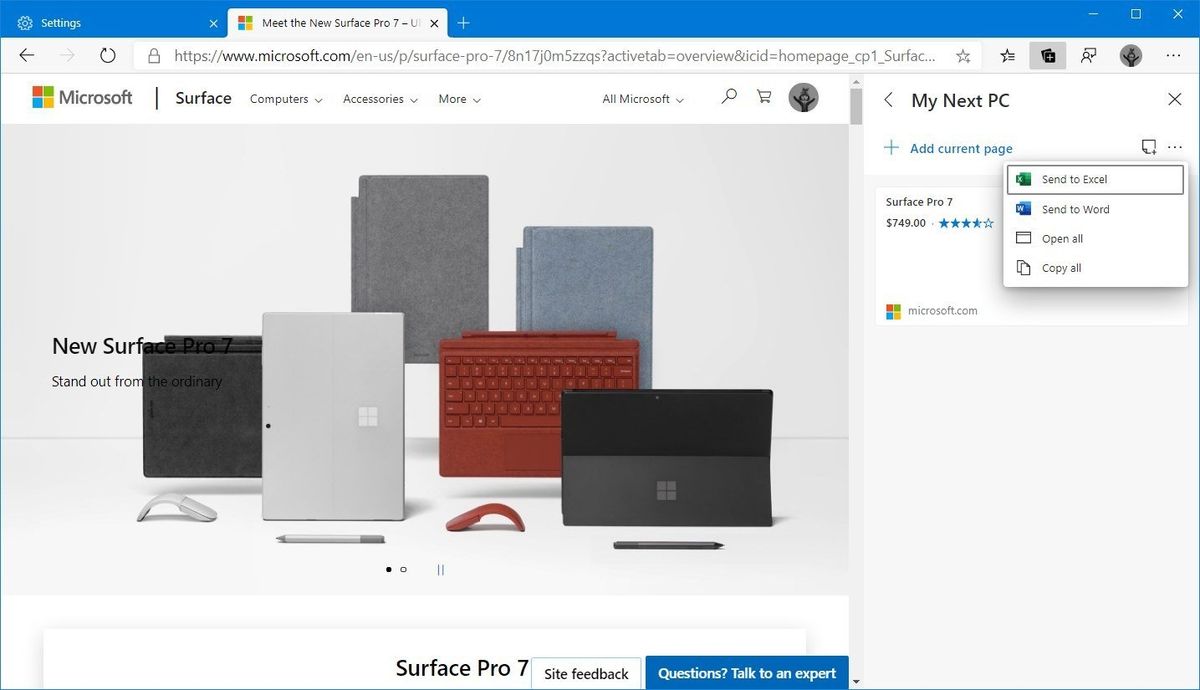Open Collections from the Edge toolbar
Viewport: 1200px width, 690px height.
tap(1047, 56)
